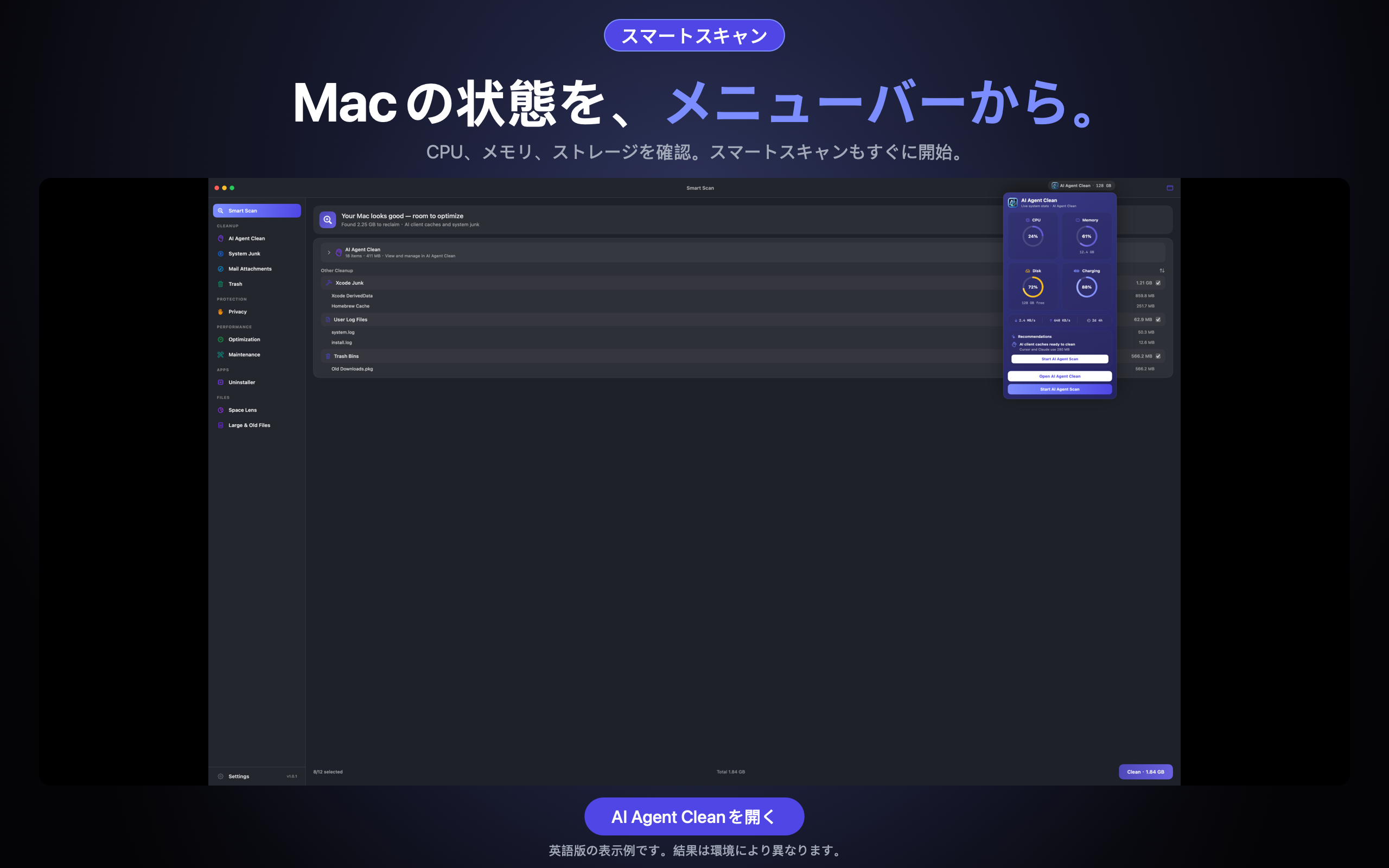Click the Mail Attachments sidebar icon
1389x868 pixels.
tap(220, 269)
